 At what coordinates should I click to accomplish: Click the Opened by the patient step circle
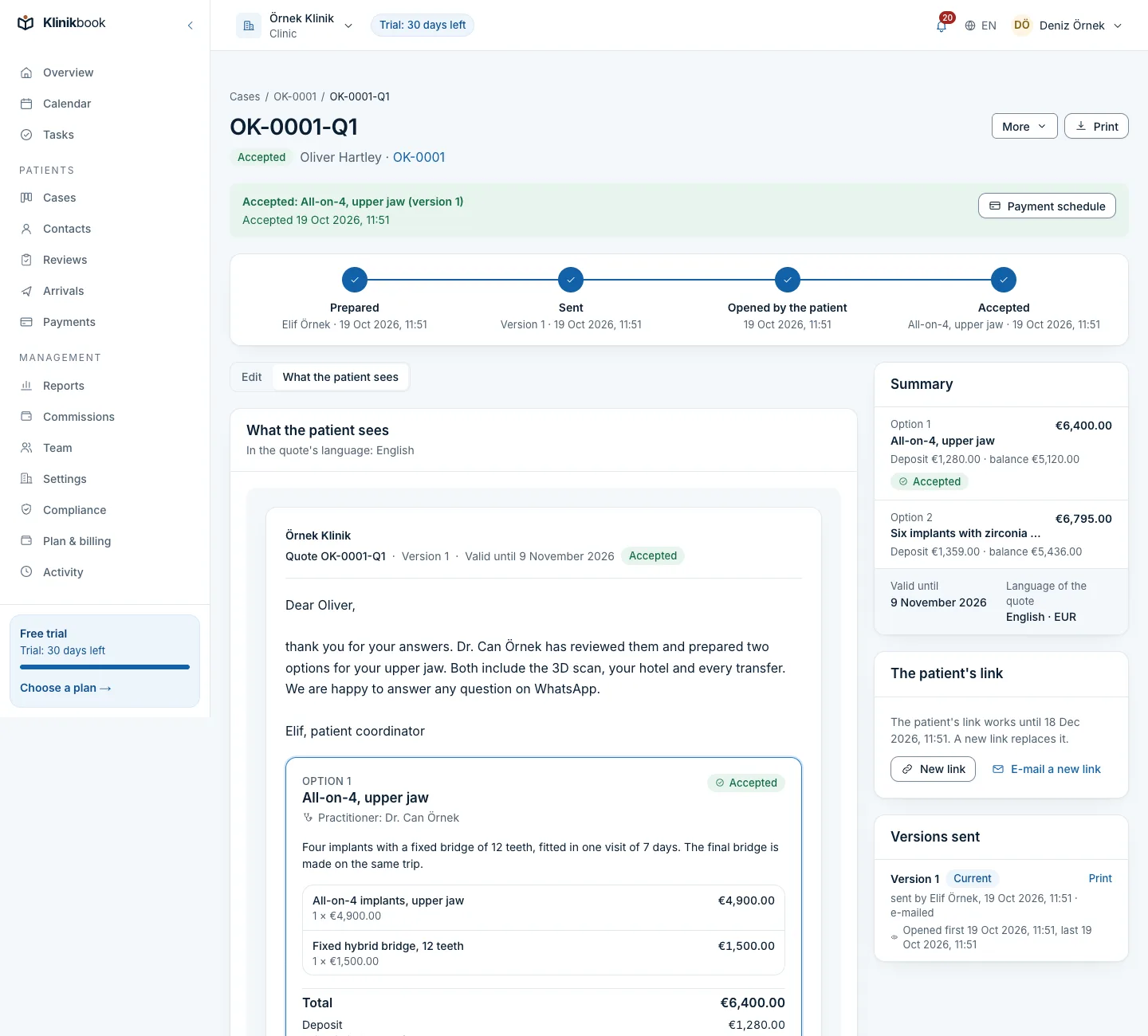tap(788, 280)
